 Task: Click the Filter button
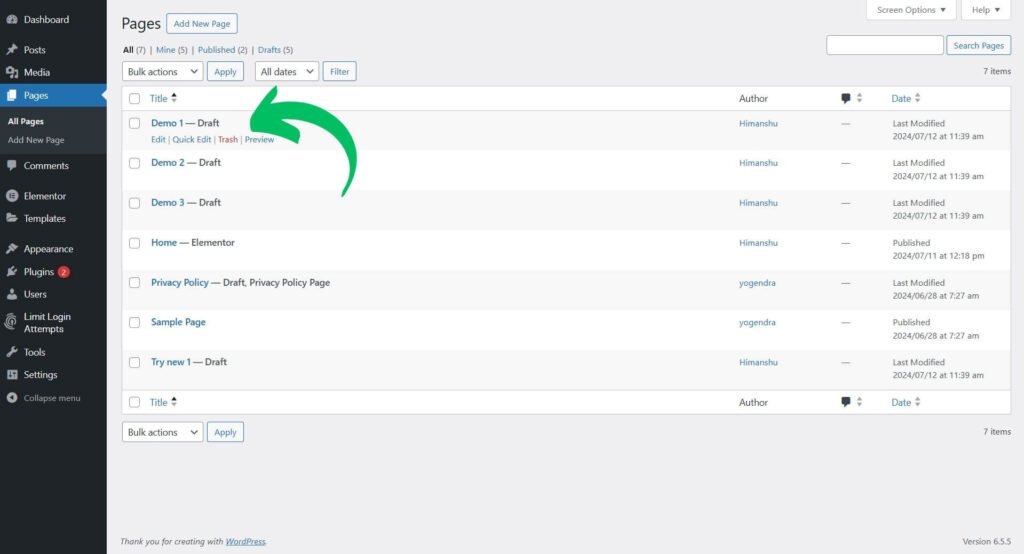pyautogui.click(x=340, y=71)
